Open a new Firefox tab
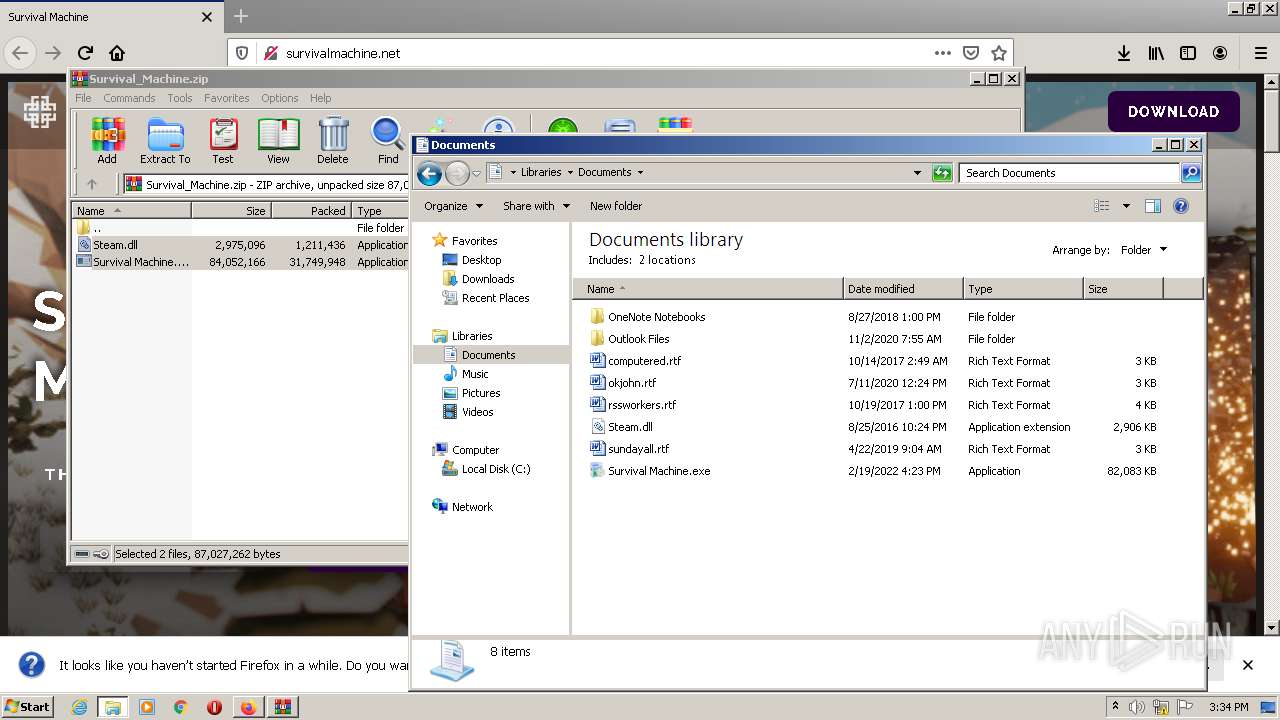 241,16
